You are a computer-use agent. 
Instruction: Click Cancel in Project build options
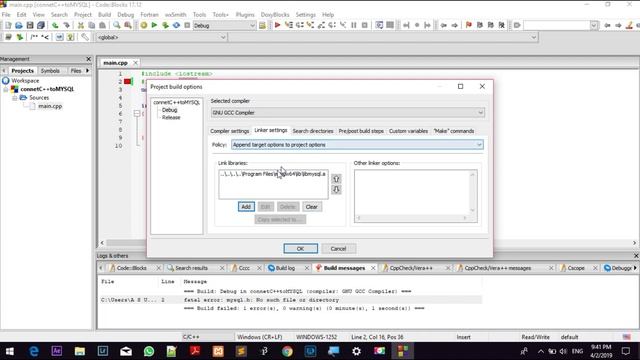[338, 249]
